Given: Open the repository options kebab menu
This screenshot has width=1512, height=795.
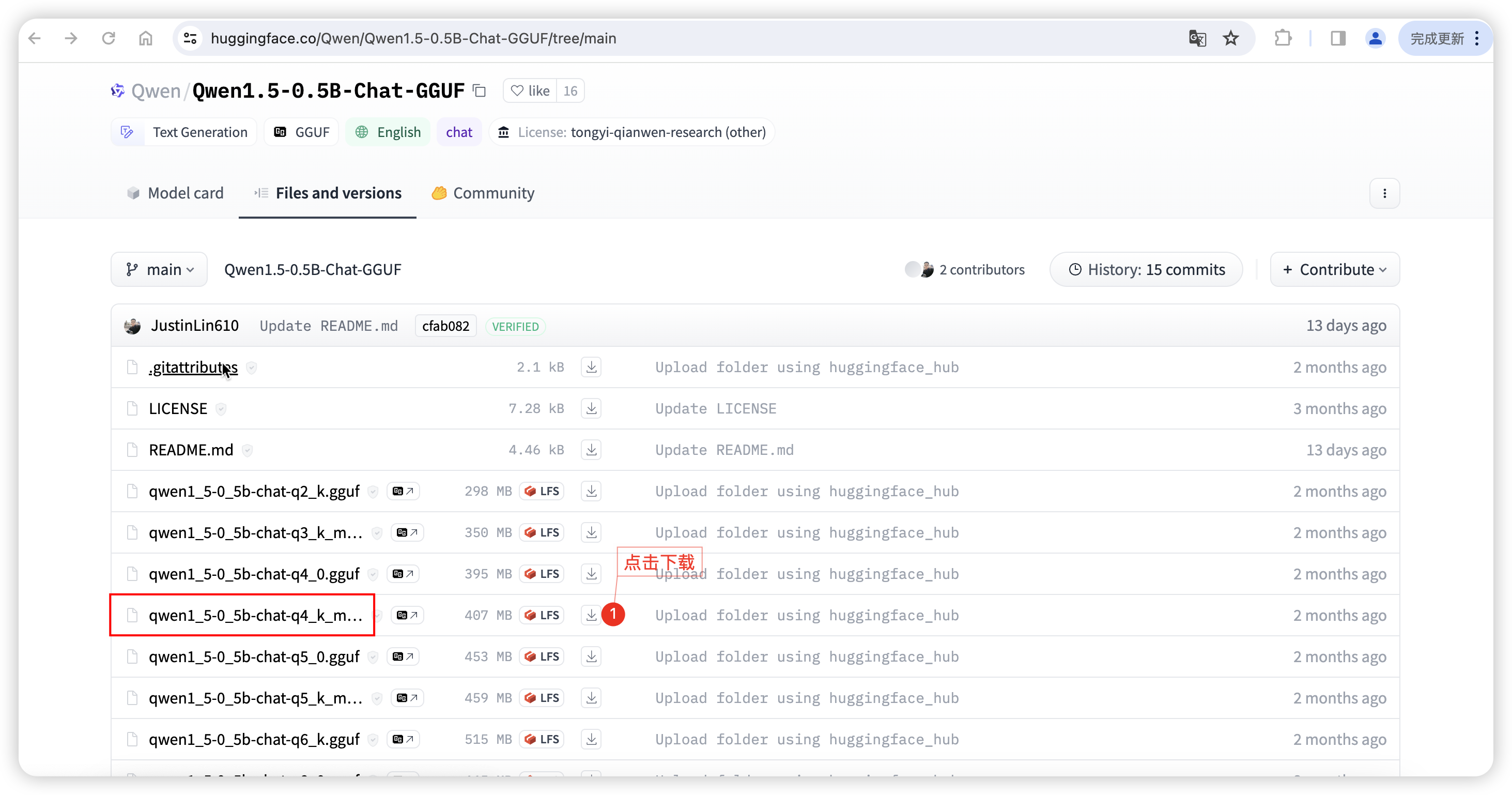Looking at the screenshot, I should pos(1385,193).
